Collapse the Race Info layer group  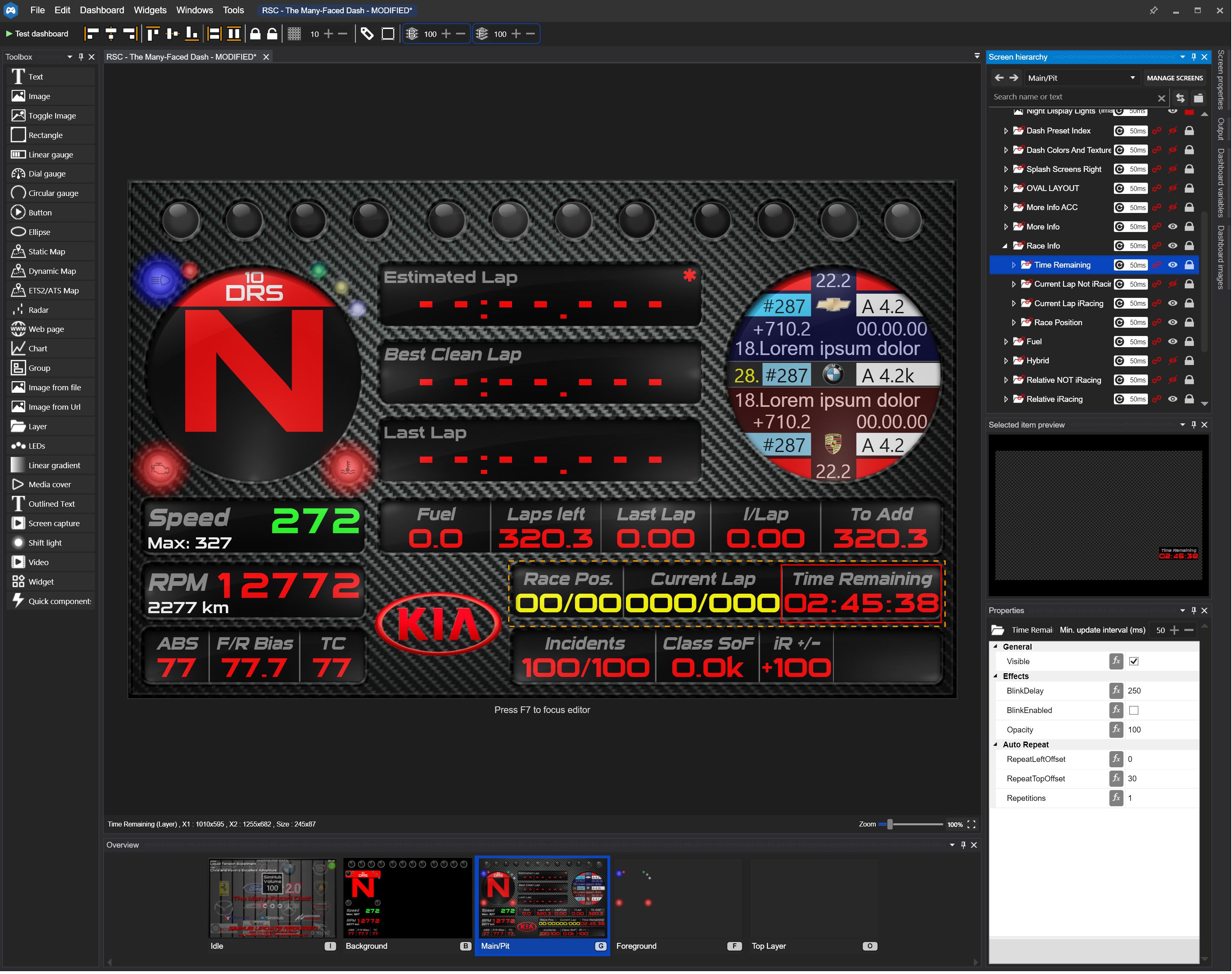1005,247
